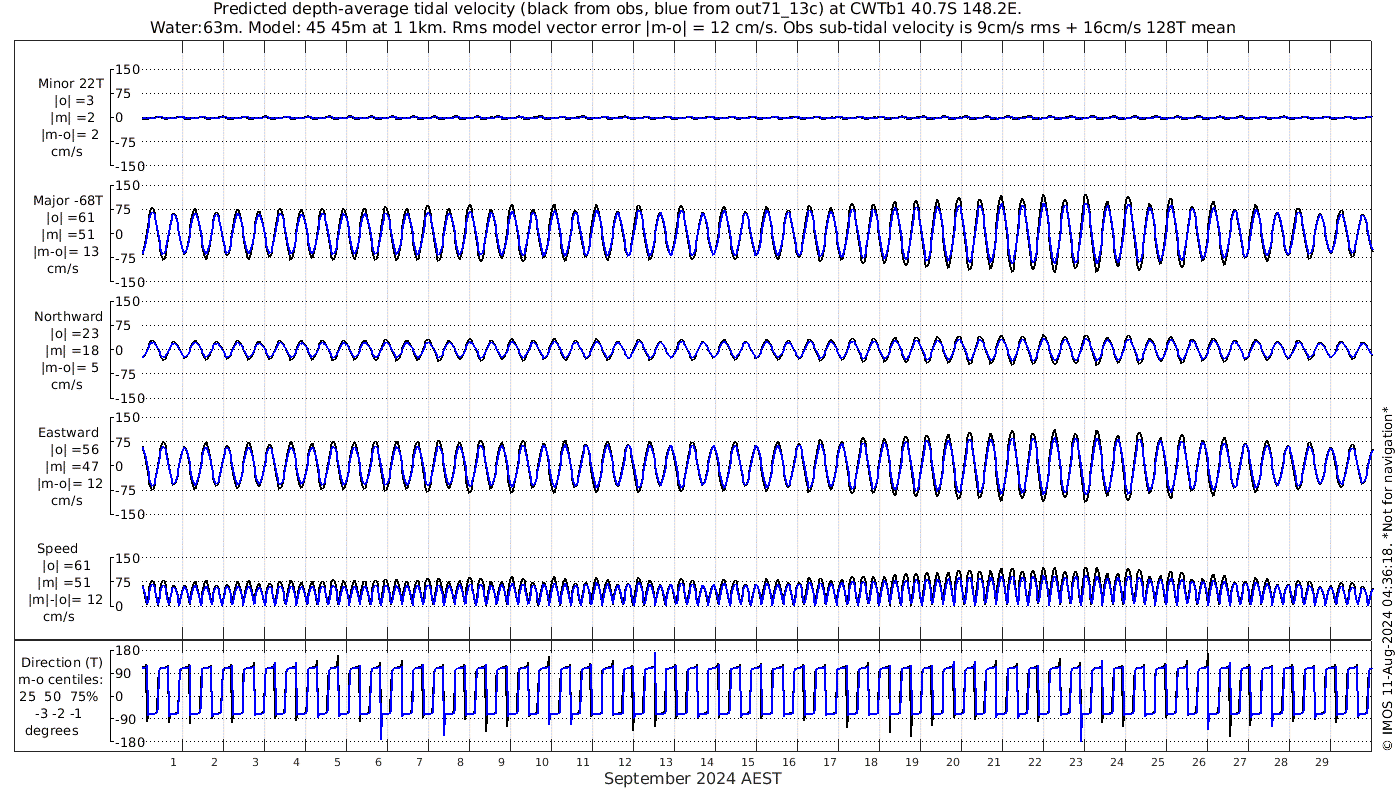Click the '150' tick of the Speed panel
Image resolution: width=1400 pixels, height=800 pixels.
(x=129, y=558)
